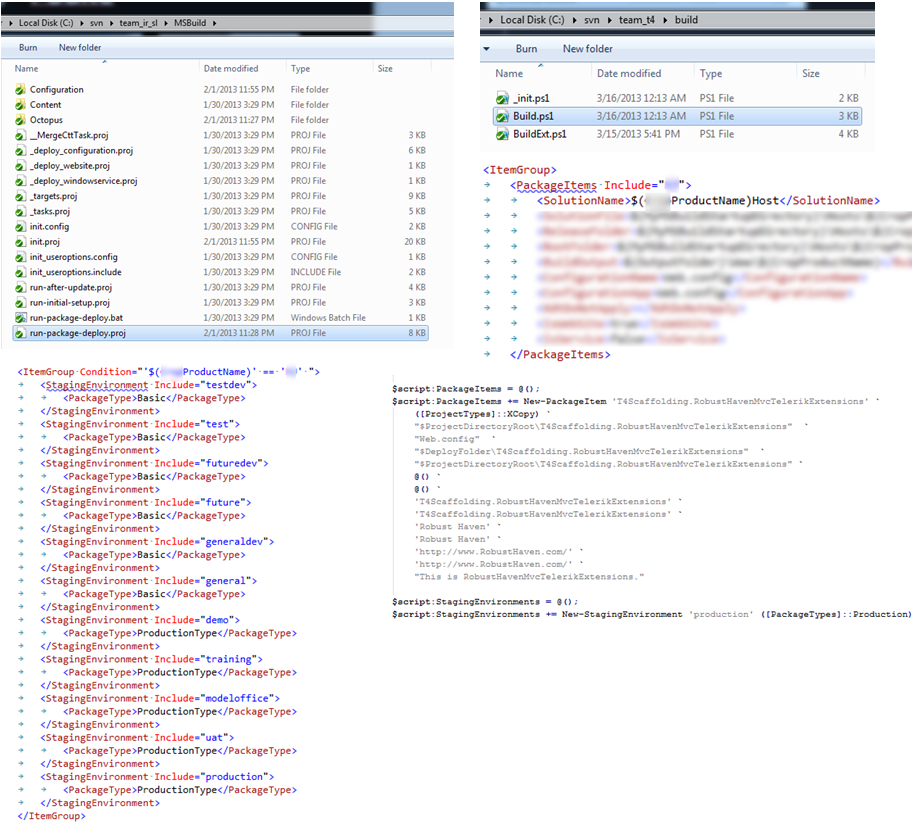Select the build breadcrumb item
The height and width of the screenshot is (838, 921).
tap(685, 19)
